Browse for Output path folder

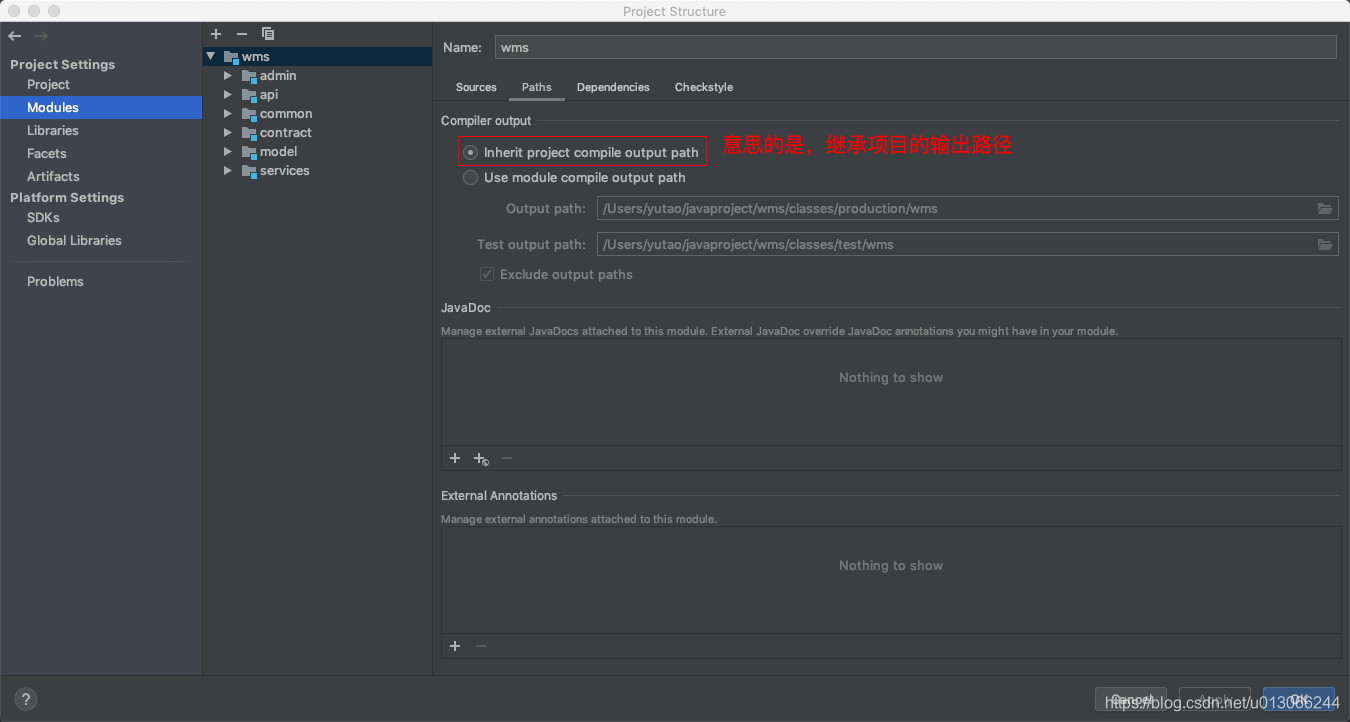point(1325,208)
